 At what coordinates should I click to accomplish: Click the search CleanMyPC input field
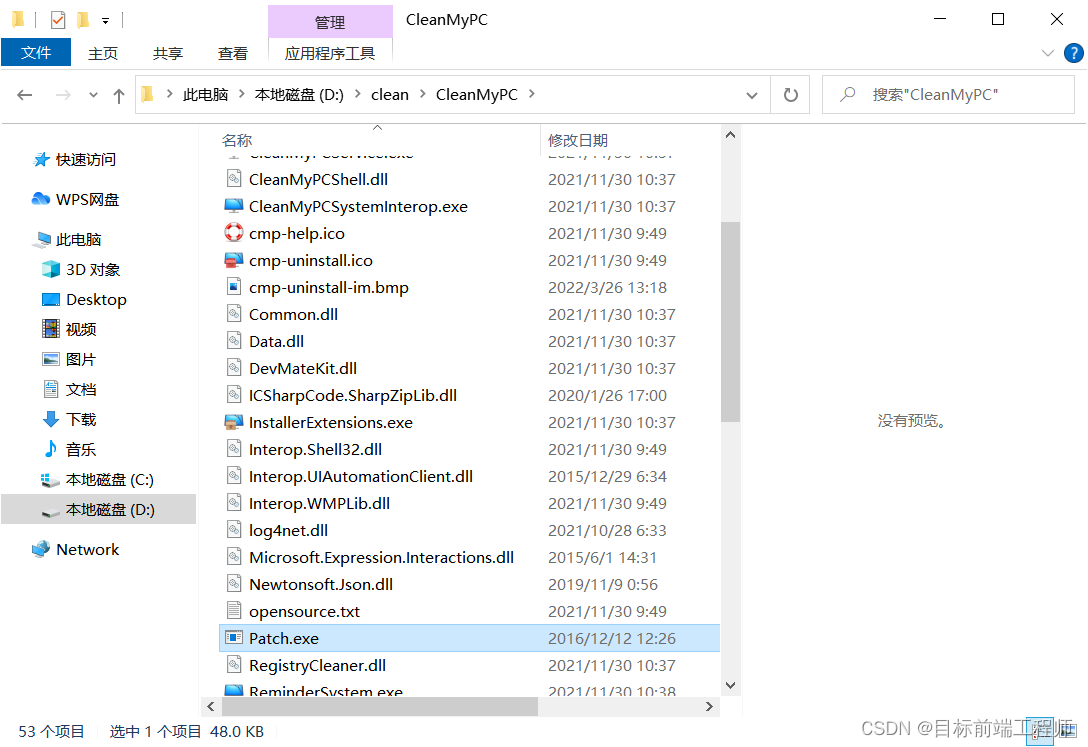[949, 95]
